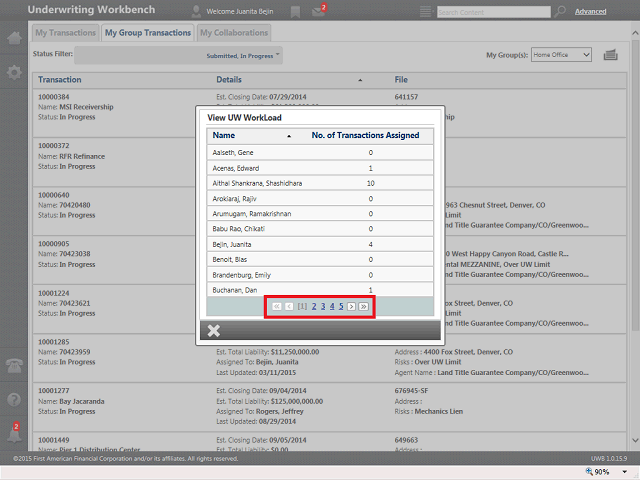Click the user profile silhouette icon
Screen dimensions: 640x480
tap(196, 11)
